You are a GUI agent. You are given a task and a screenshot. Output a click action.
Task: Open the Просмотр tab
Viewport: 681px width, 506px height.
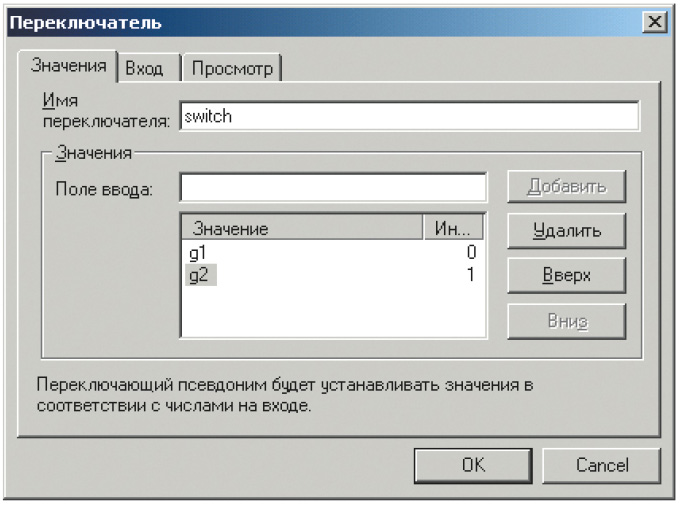point(232,68)
